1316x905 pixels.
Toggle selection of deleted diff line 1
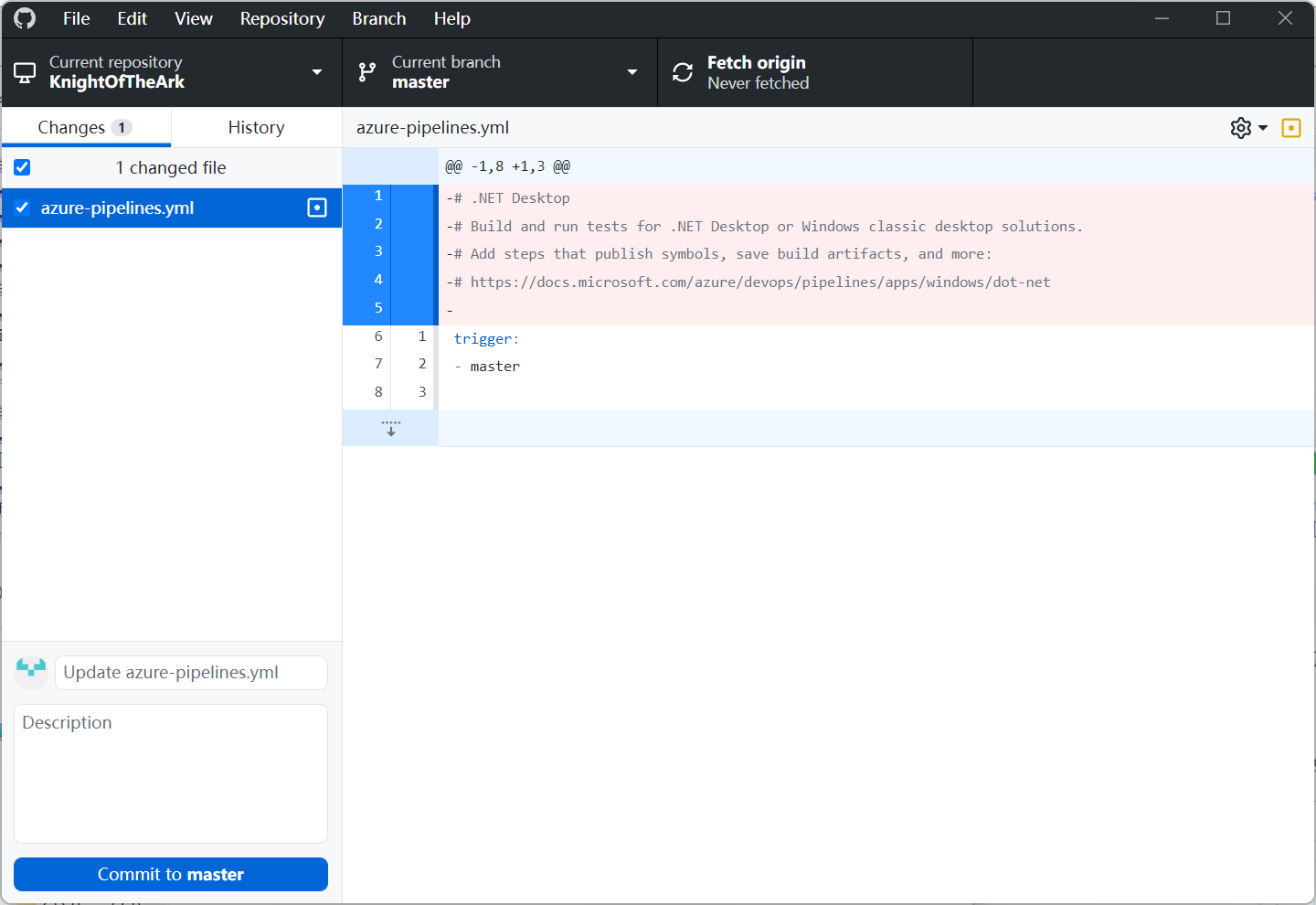[378, 196]
